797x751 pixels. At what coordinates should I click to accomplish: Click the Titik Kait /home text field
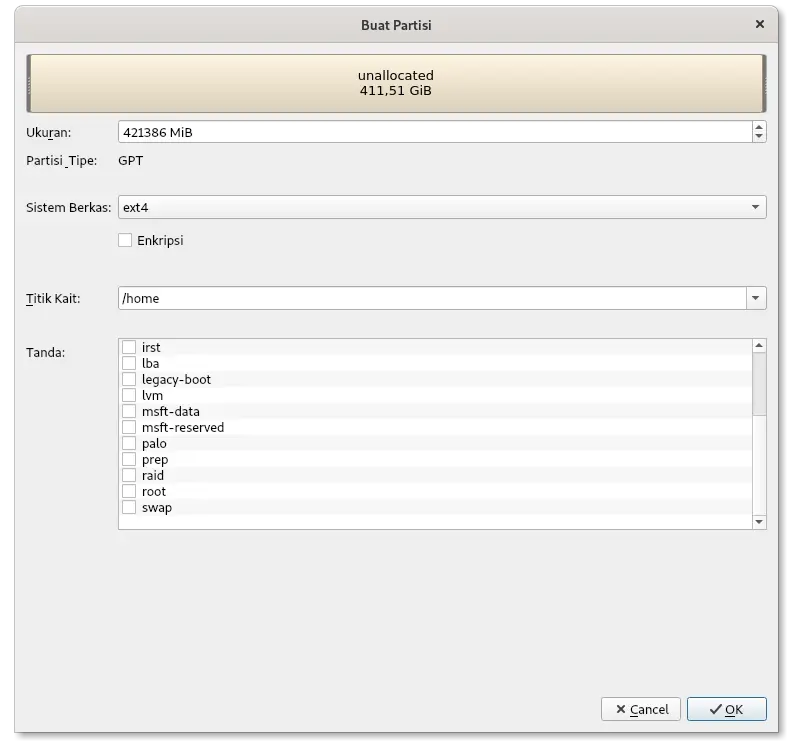432,298
